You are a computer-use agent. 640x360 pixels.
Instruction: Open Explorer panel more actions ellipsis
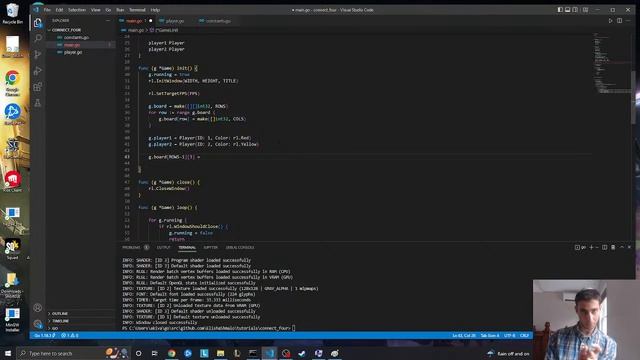(x=108, y=20)
